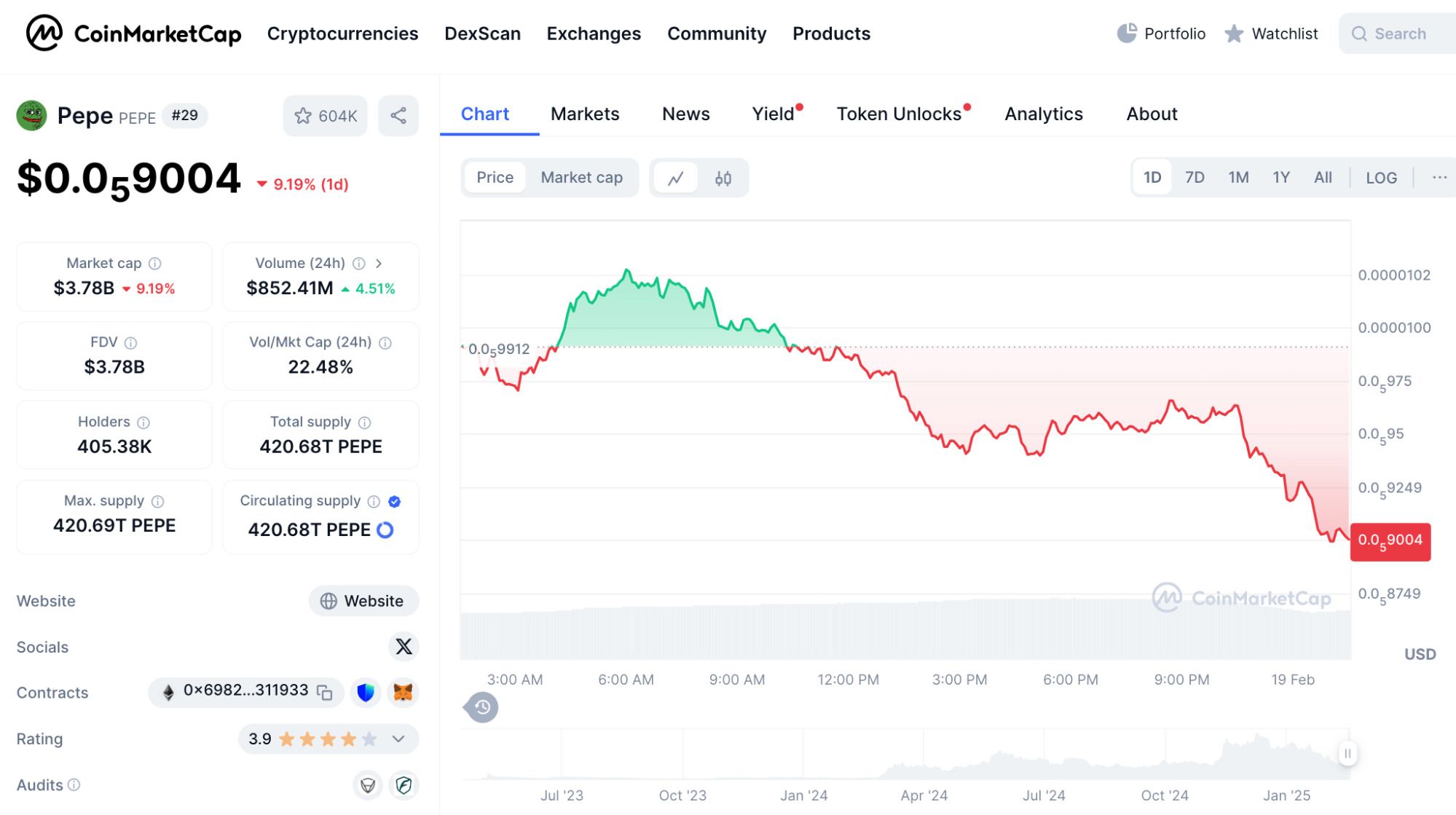
Task: Add Pepe to watchlist via 604K star
Action: [x=326, y=116]
